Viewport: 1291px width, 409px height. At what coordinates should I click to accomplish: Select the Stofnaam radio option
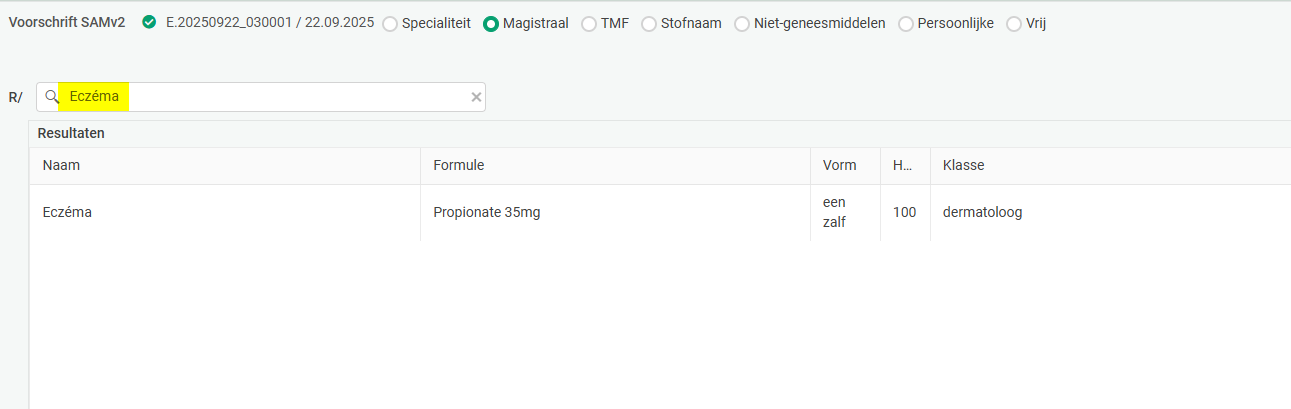(x=649, y=24)
